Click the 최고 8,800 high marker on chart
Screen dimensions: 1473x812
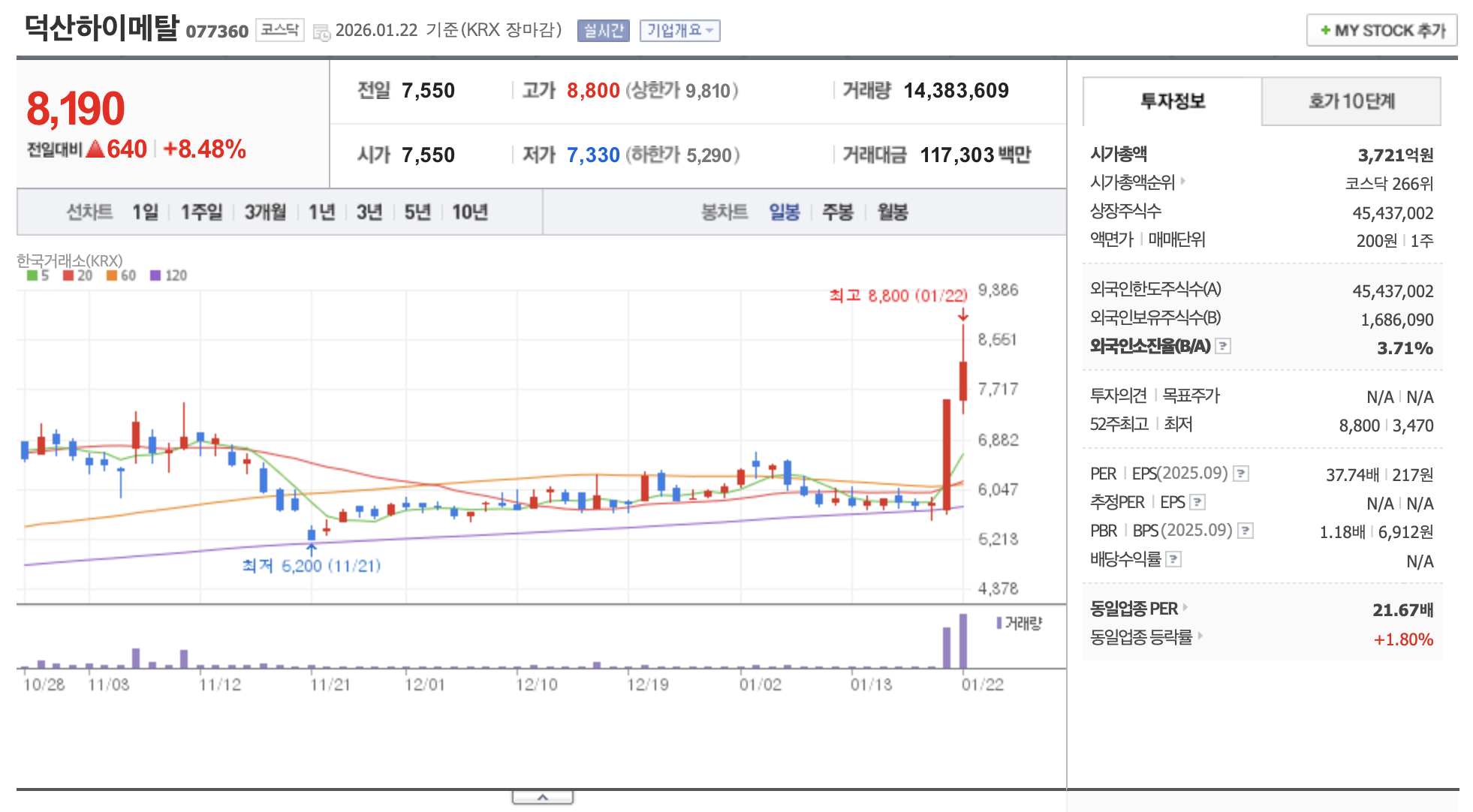click(898, 296)
